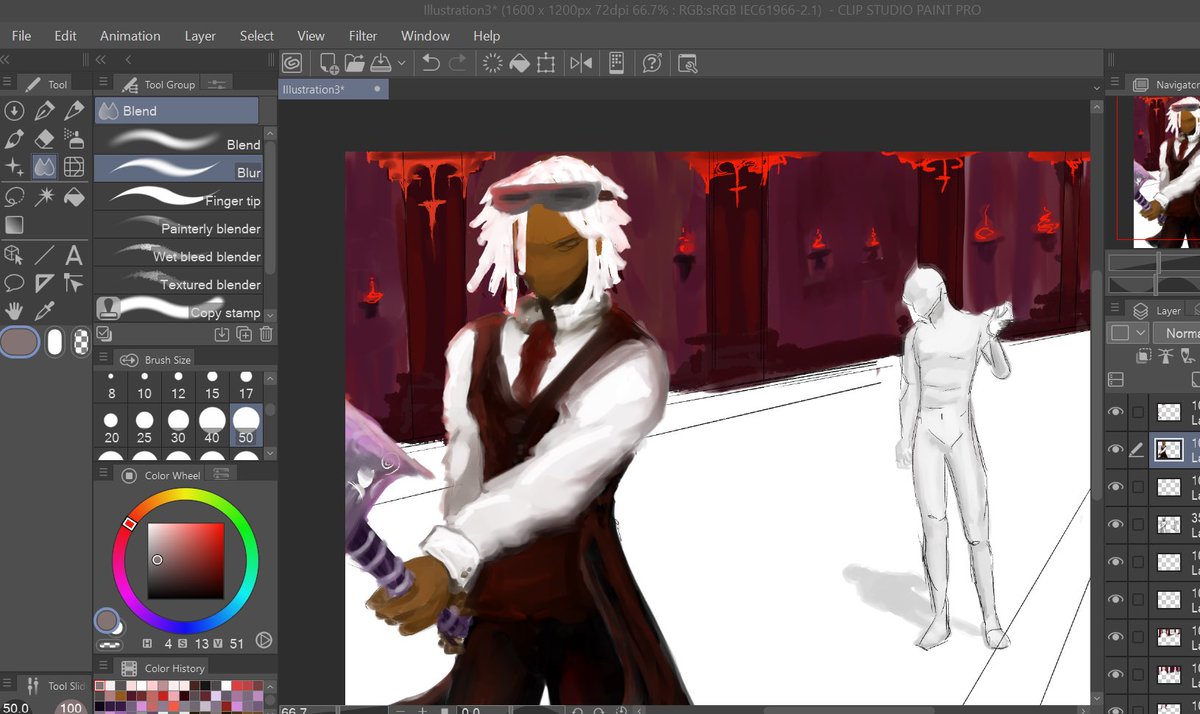Select the Airbrush tool
The image size is (1200, 714).
click(73, 139)
